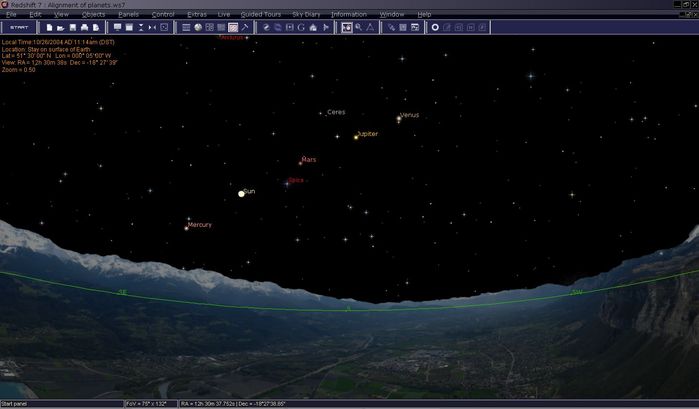Click the Mars label in sky
Viewport: 699px width, 409px height.
[308, 160]
